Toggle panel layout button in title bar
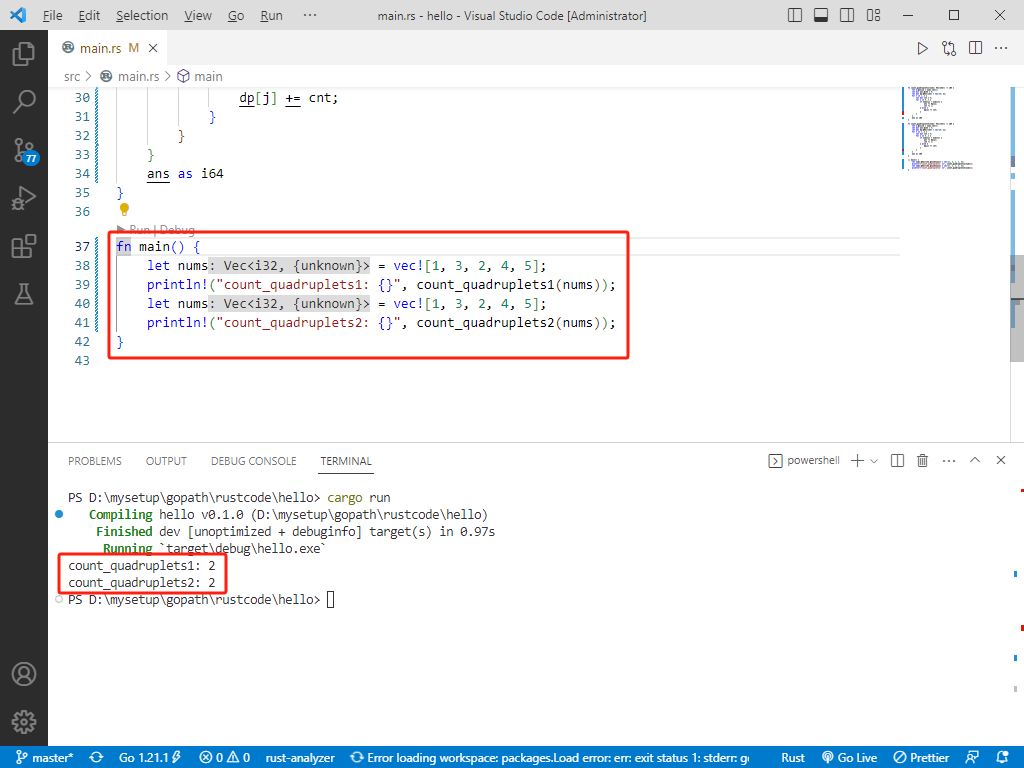Viewport: 1024px width, 768px height. (x=821, y=15)
